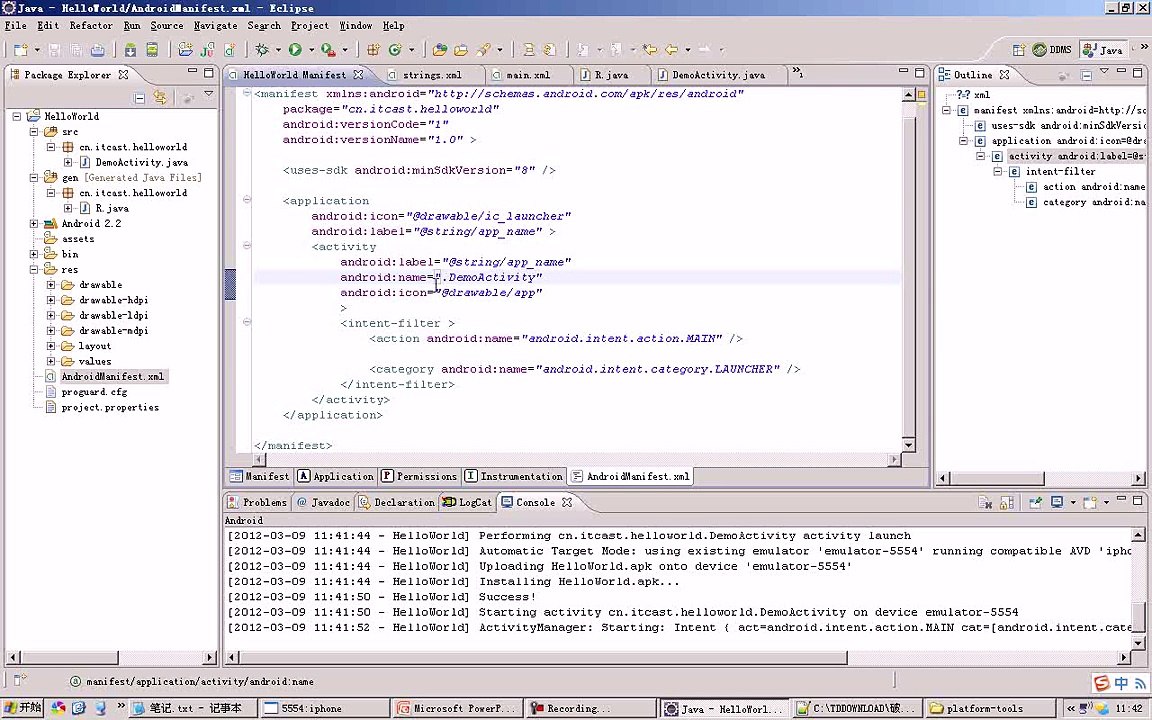Click the Print toolbar icon
This screenshot has width=1152, height=720.
98,49
